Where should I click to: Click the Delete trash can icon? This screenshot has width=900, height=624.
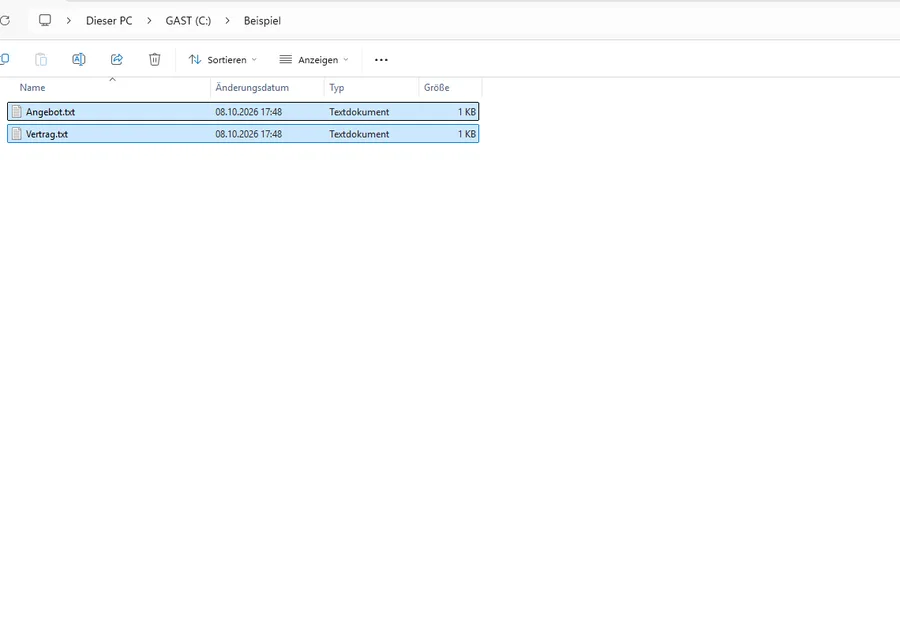pos(154,60)
